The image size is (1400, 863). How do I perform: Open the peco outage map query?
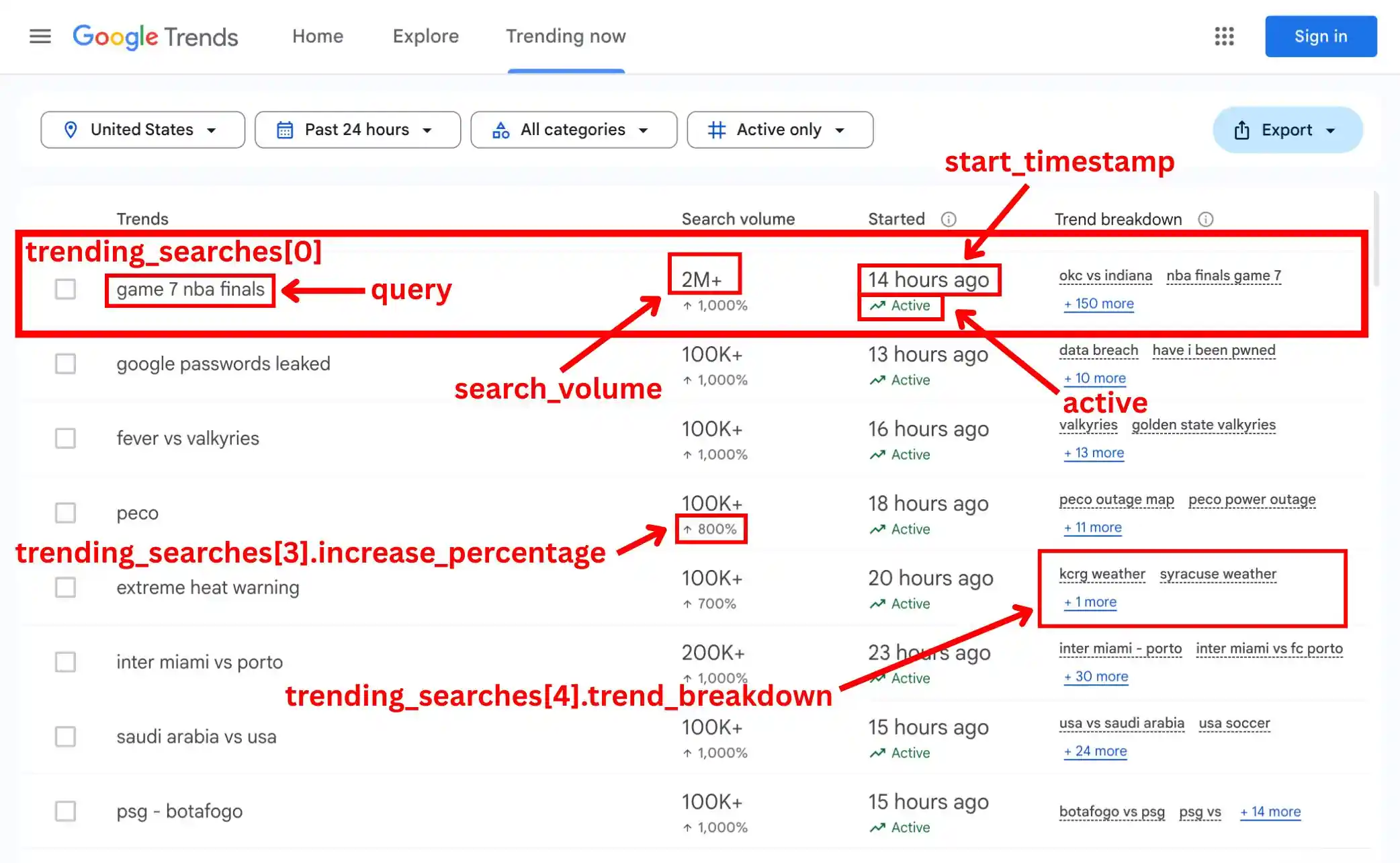click(x=1117, y=499)
